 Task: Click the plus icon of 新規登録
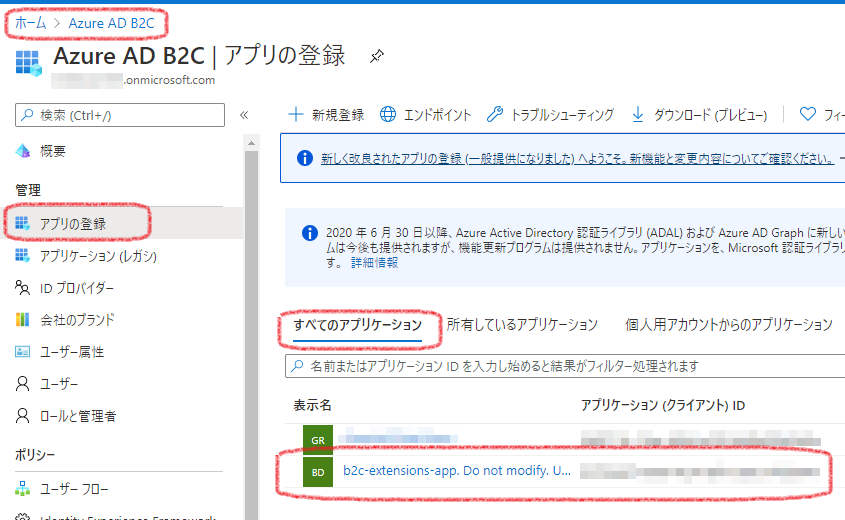coord(296,114)
